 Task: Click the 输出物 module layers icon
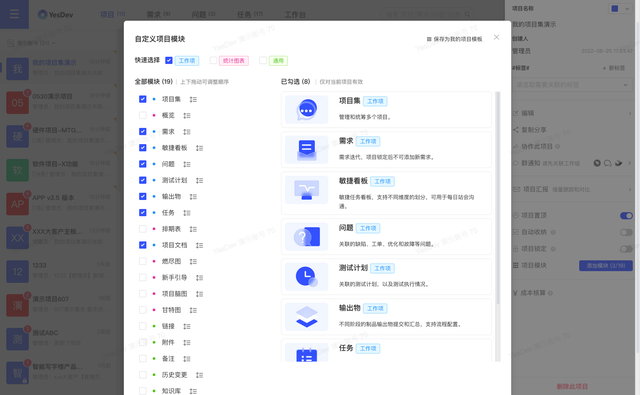point(307,317)
